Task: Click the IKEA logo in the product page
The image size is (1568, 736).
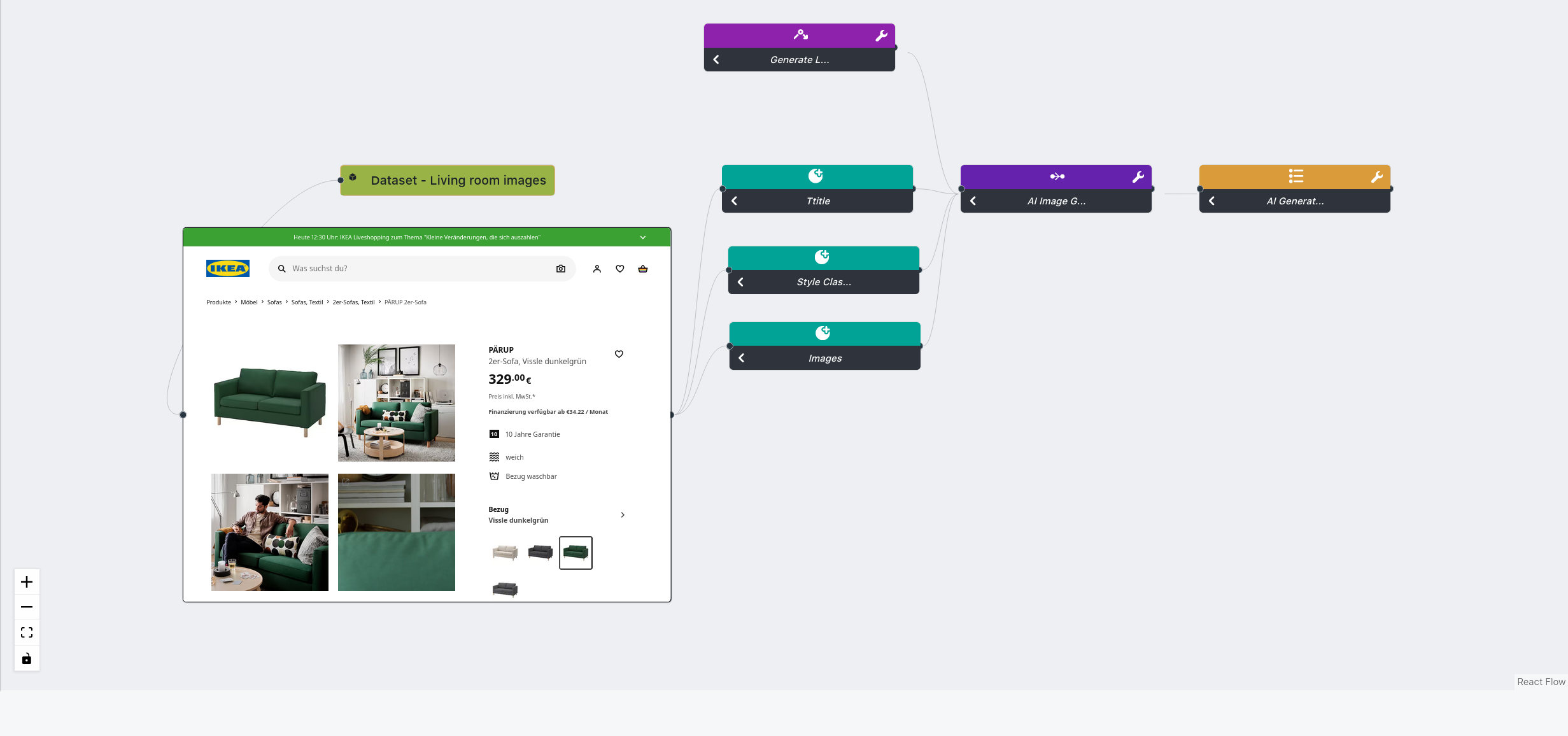Action: pos(227,268)
